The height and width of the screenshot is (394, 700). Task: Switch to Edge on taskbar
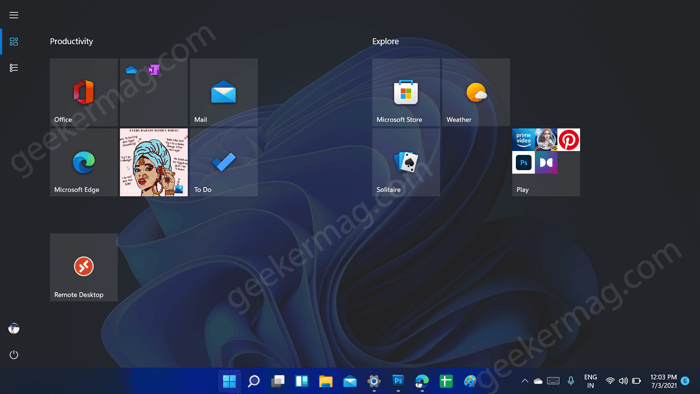click(x=422, y=381)
